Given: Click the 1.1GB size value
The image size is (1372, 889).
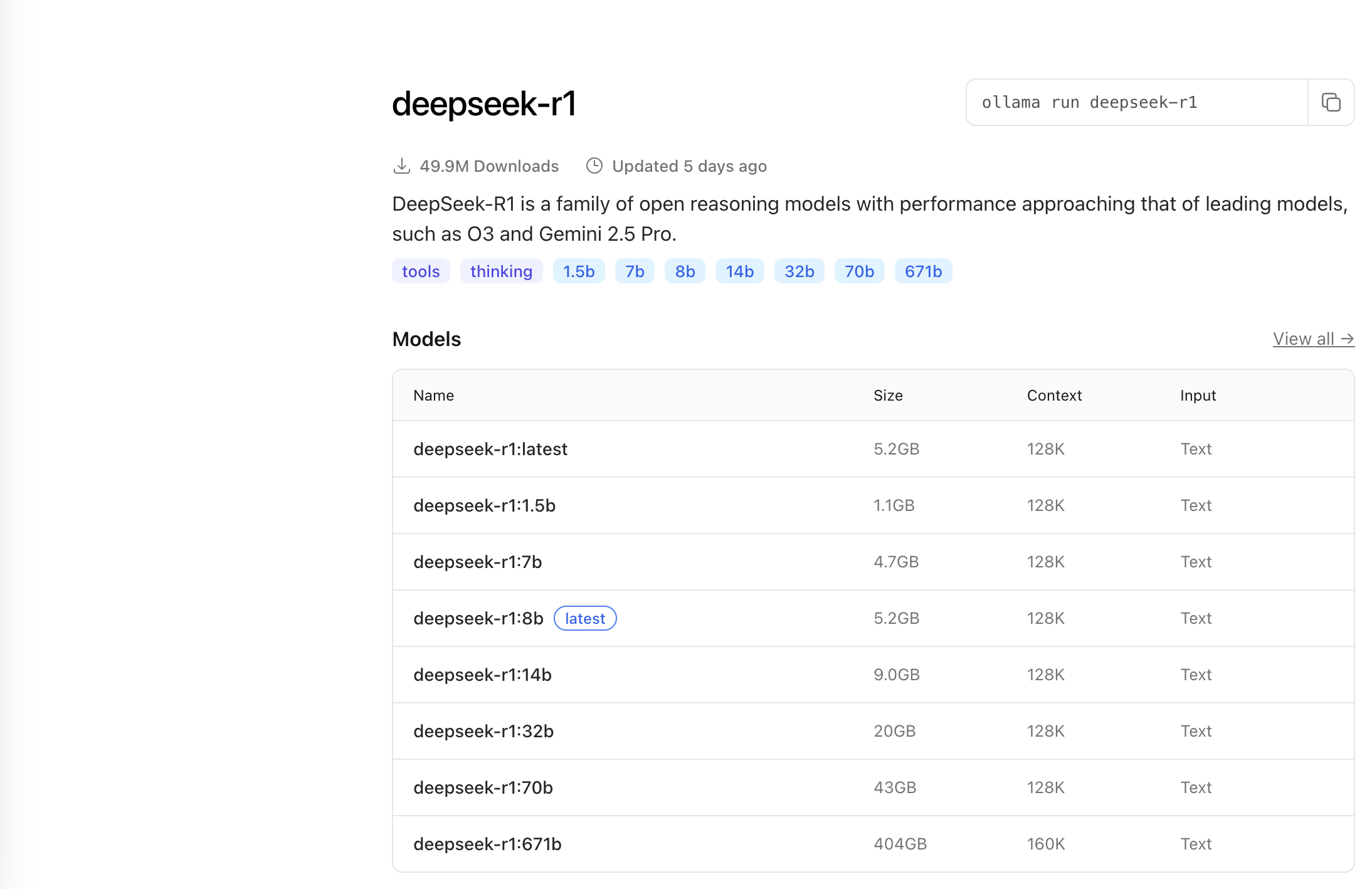Looking at the screenshot, I should (x=894, y=505).
